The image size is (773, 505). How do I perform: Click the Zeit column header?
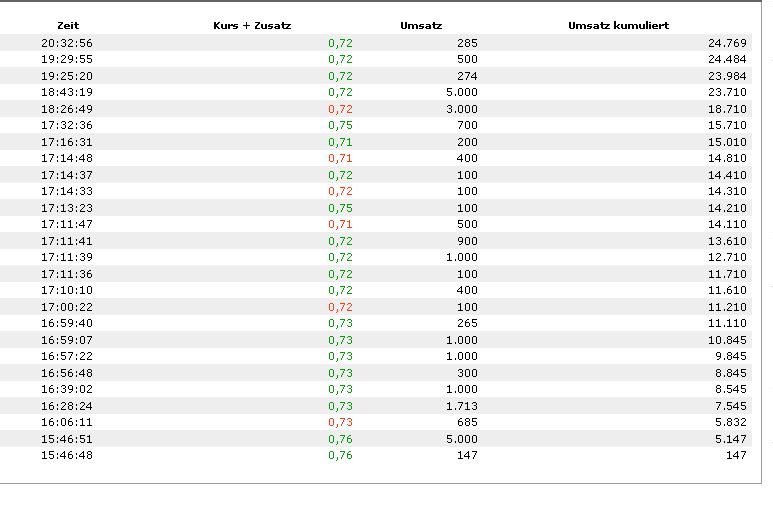coord(68,25)
